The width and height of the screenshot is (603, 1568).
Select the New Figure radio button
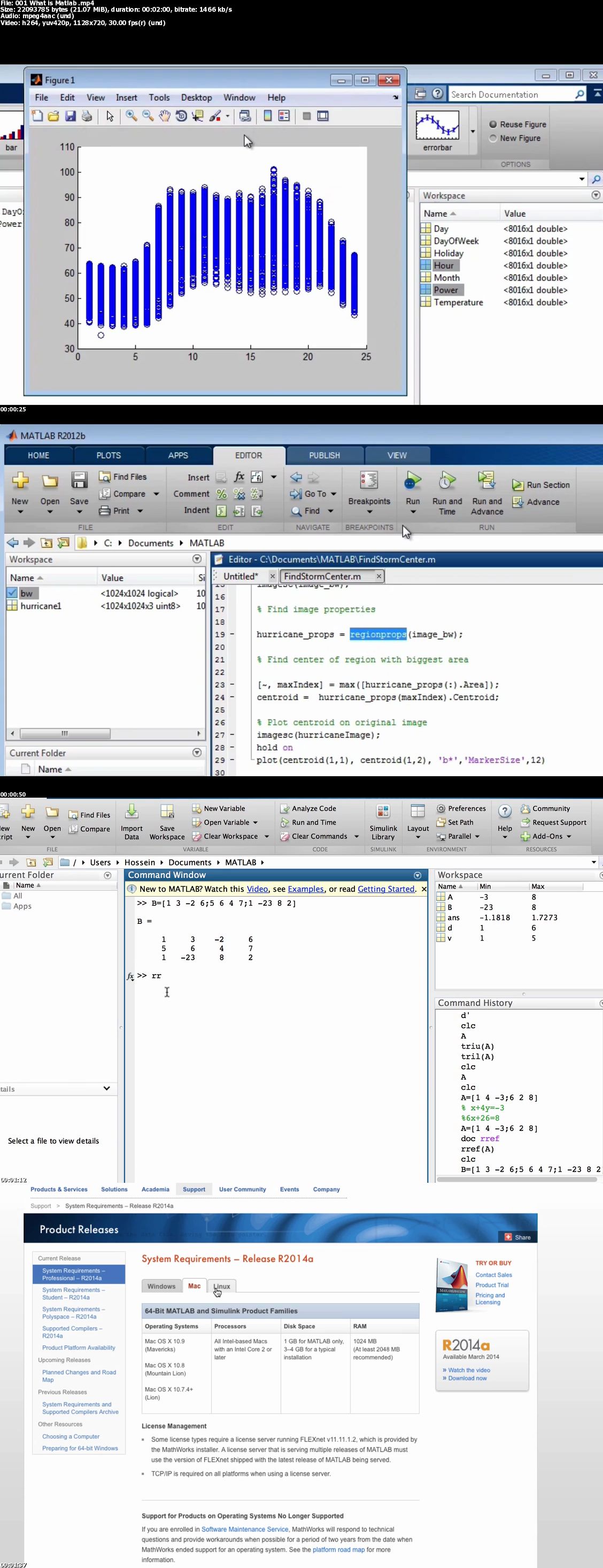[x=493, y=138]
